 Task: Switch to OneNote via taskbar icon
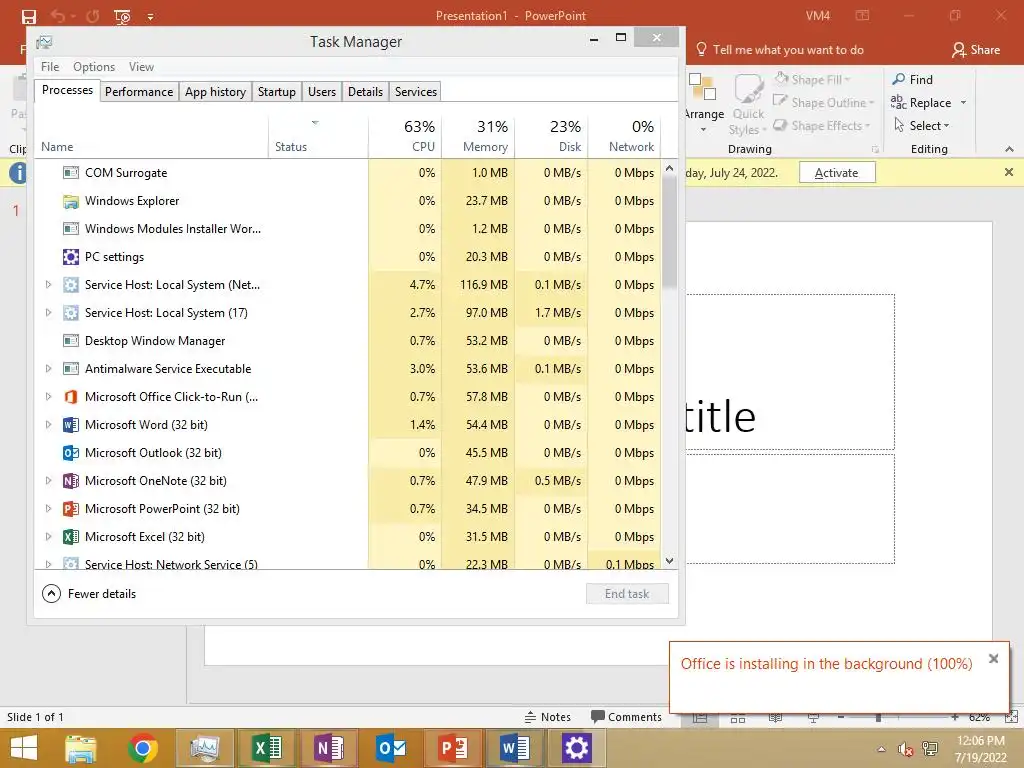click(328, 748)
